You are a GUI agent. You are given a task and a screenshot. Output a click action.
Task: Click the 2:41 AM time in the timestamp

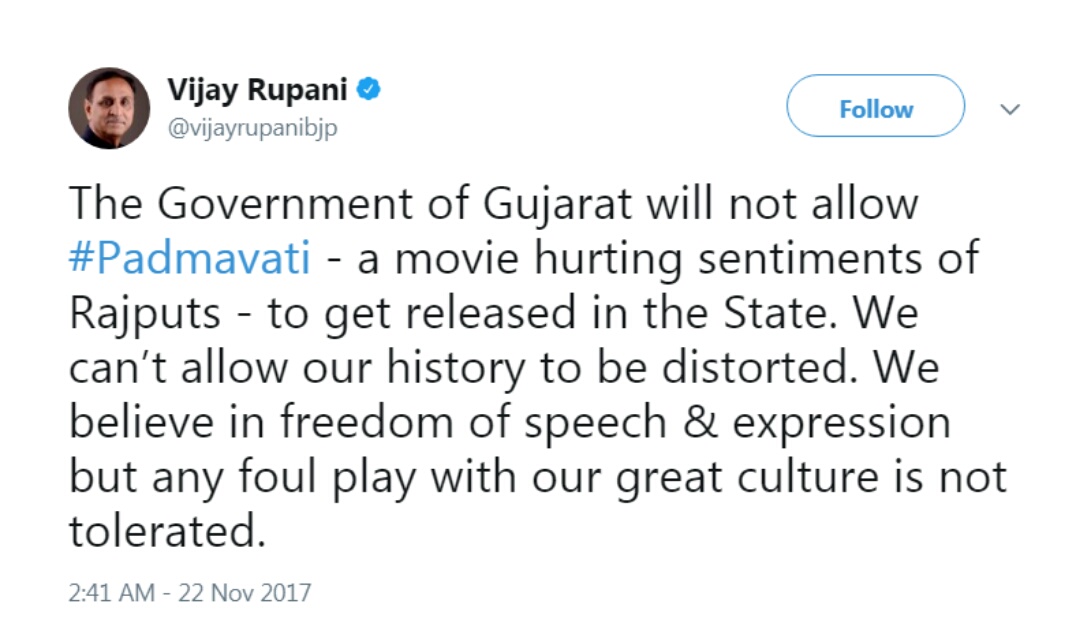(x=111, y=592)
